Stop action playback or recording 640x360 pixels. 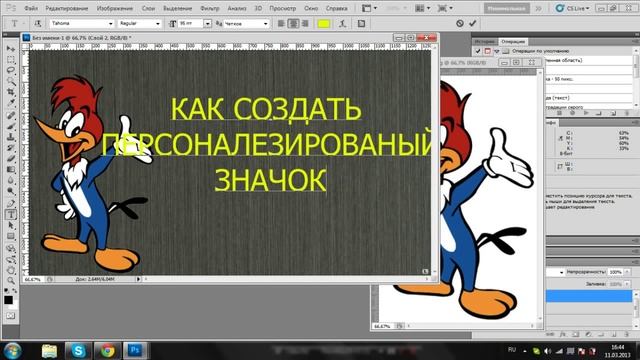pos(559,113)
